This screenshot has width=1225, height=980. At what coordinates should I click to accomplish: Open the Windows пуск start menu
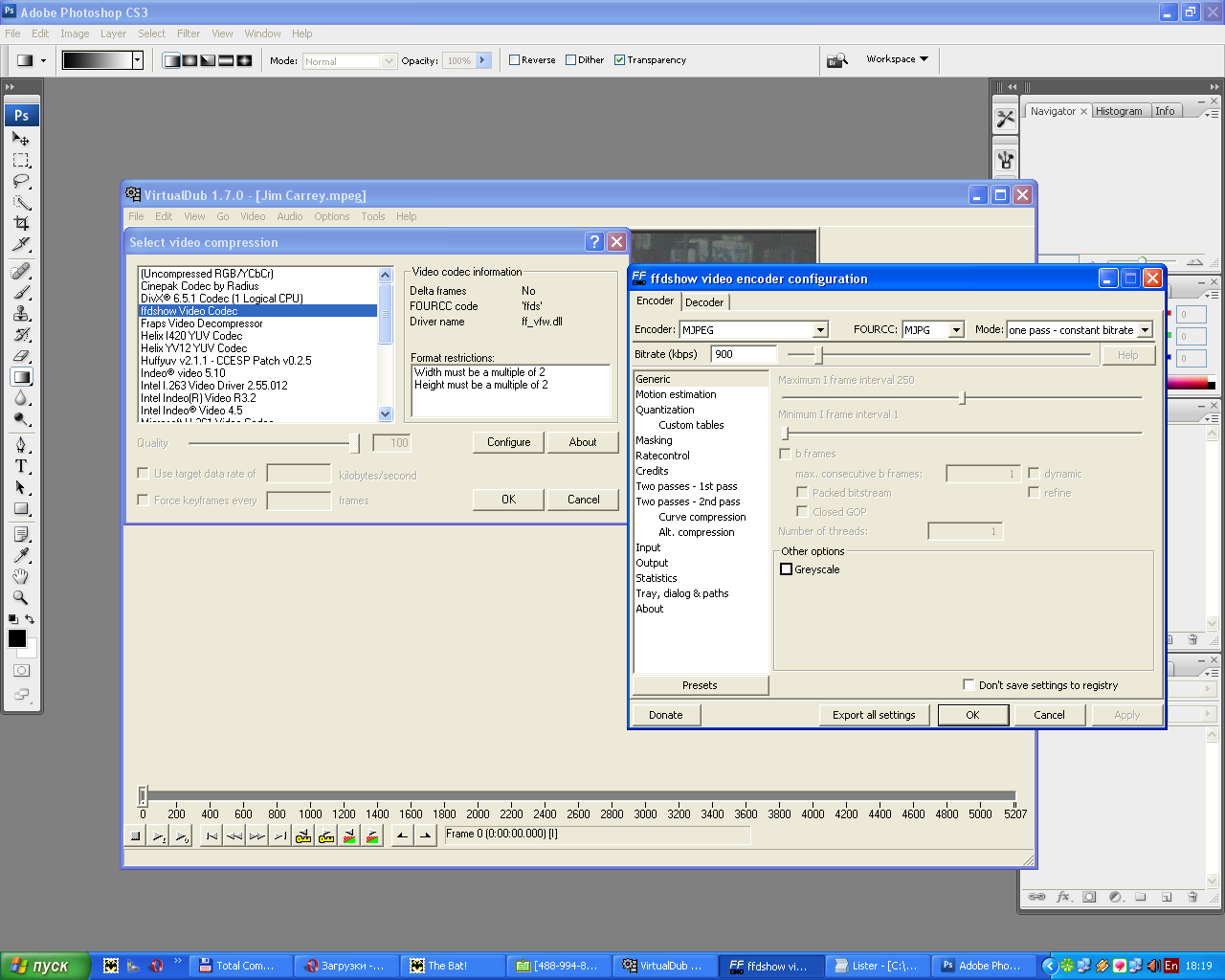pyautogui.click(x=45, y=966)
